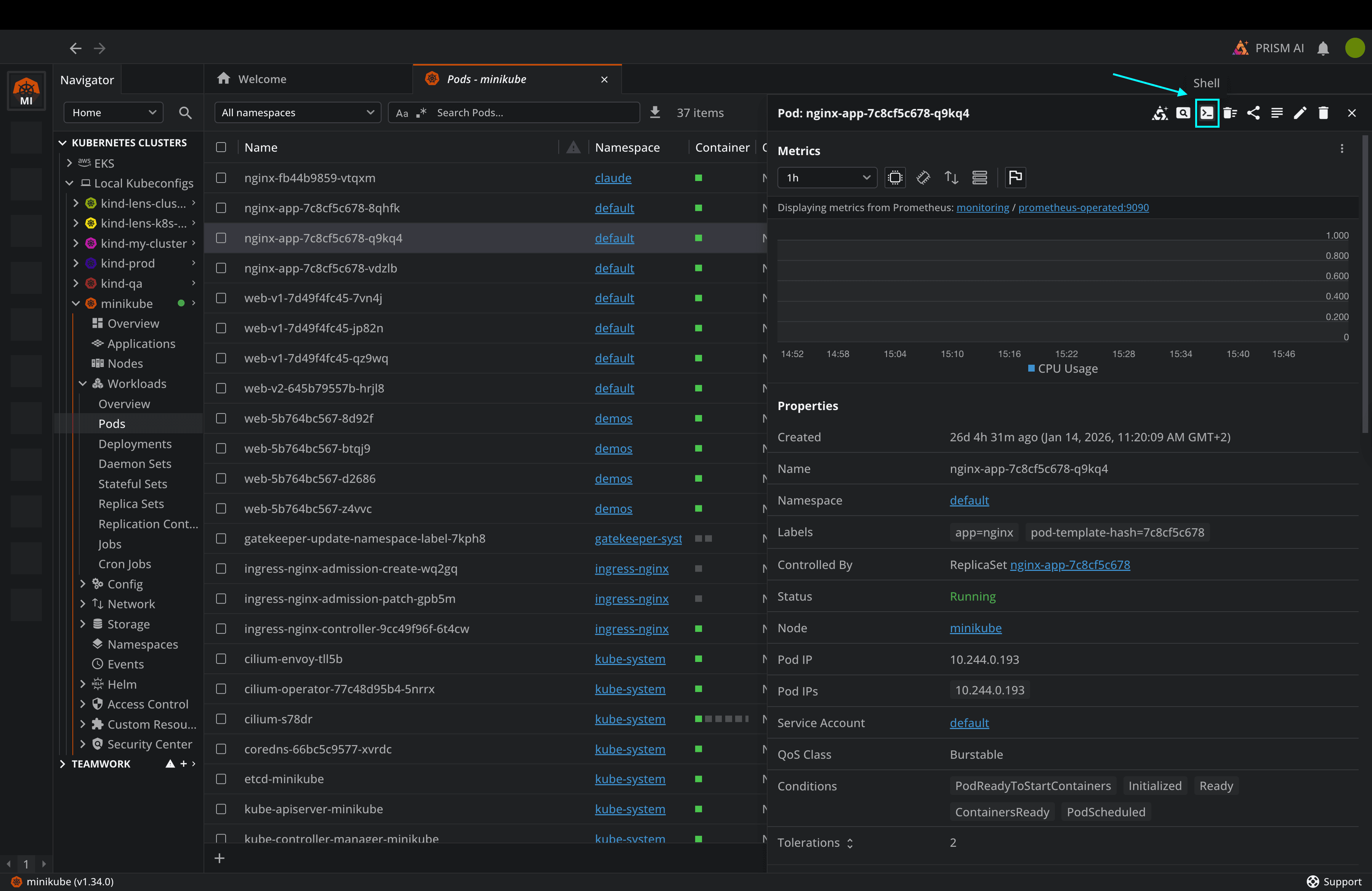Click the download icon beside 37 items
The width and height of the screenshot is (1372, 891).
click(655, 112)
